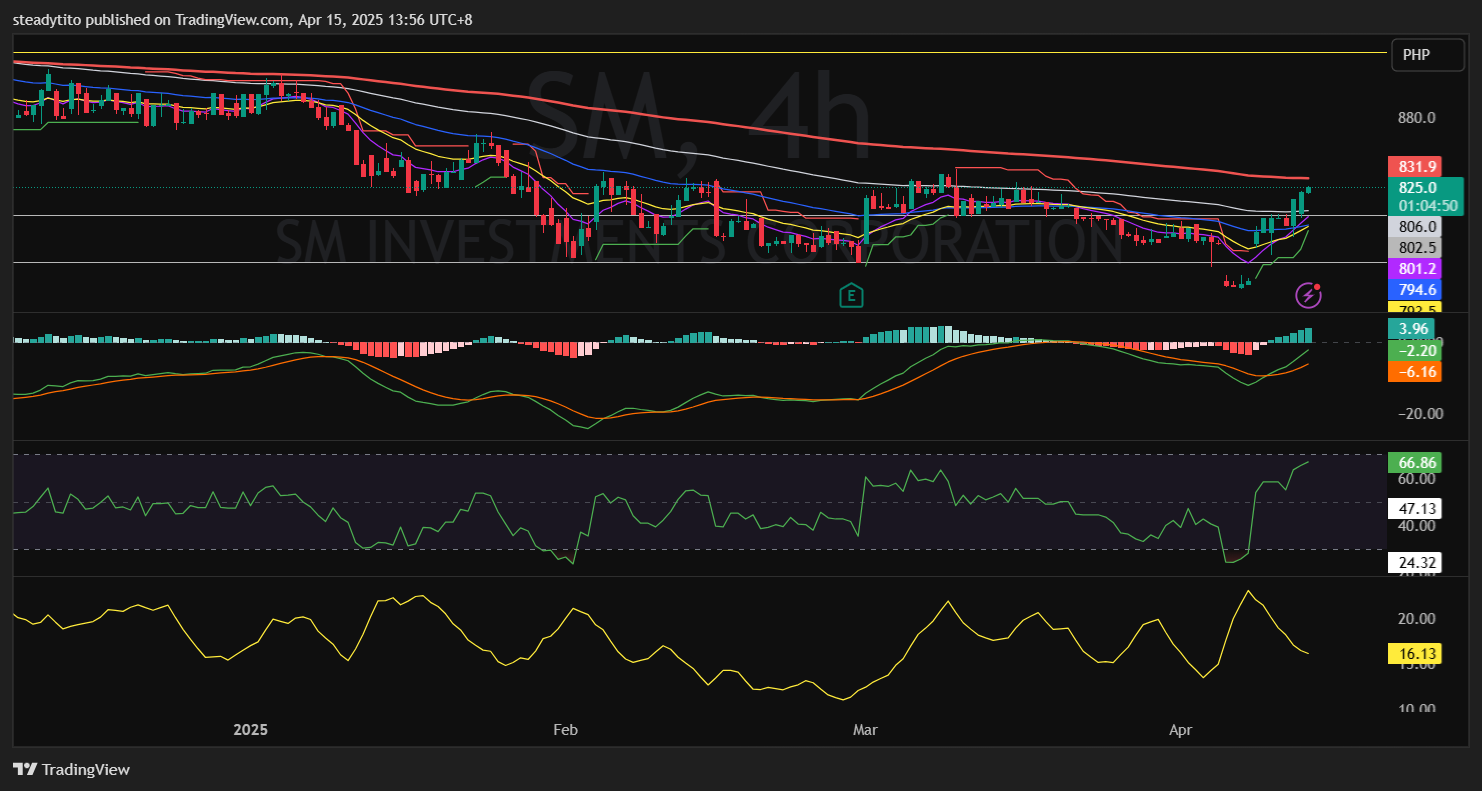The image size is (1482, 791).
Task: Click the 880.0 price axis value
Action: (x=1417, y=117)
